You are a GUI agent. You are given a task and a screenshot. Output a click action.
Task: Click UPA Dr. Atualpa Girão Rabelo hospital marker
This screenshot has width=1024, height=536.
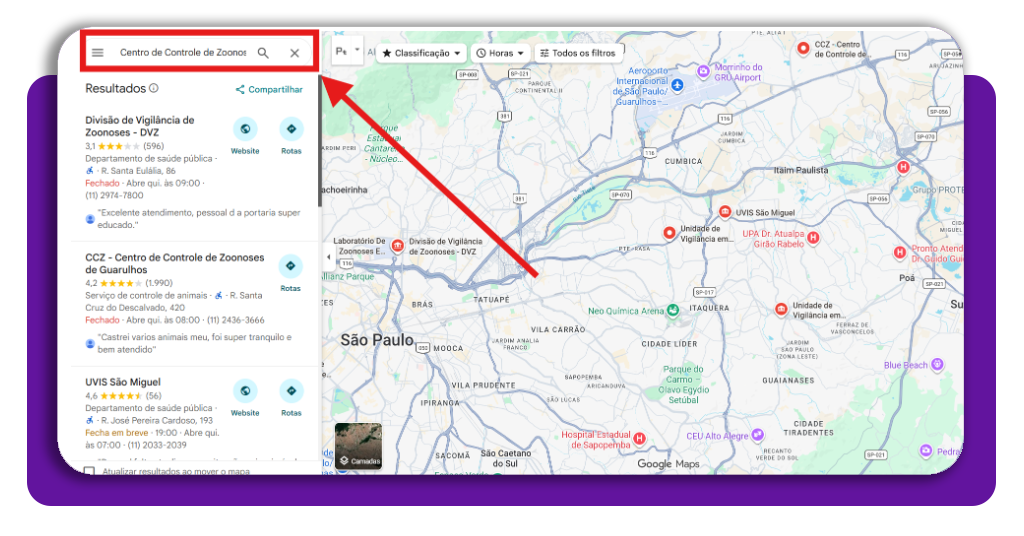click(x=813, y=238)
